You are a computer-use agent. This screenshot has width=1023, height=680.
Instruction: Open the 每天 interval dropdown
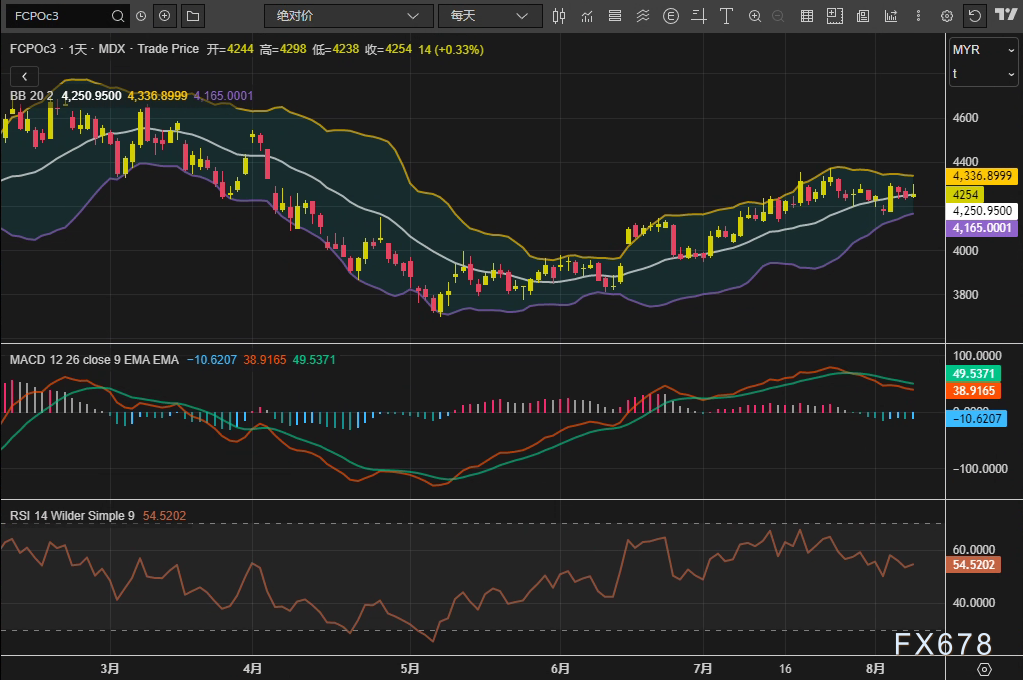(x=490, y=16)
